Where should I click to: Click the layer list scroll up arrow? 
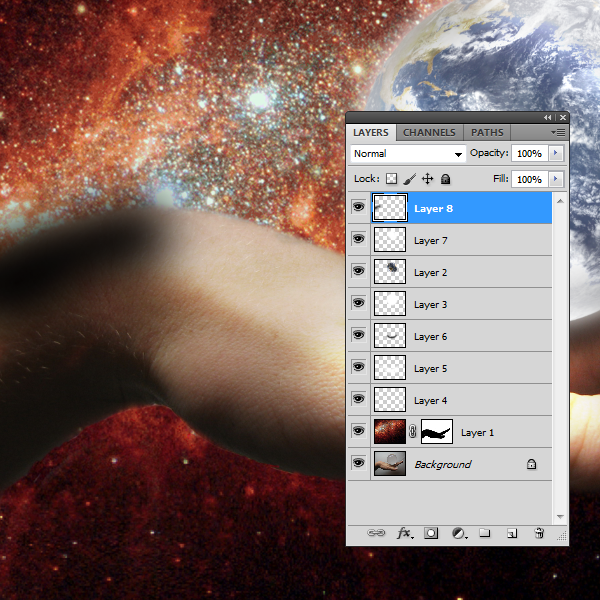click(x=560, y=201)
